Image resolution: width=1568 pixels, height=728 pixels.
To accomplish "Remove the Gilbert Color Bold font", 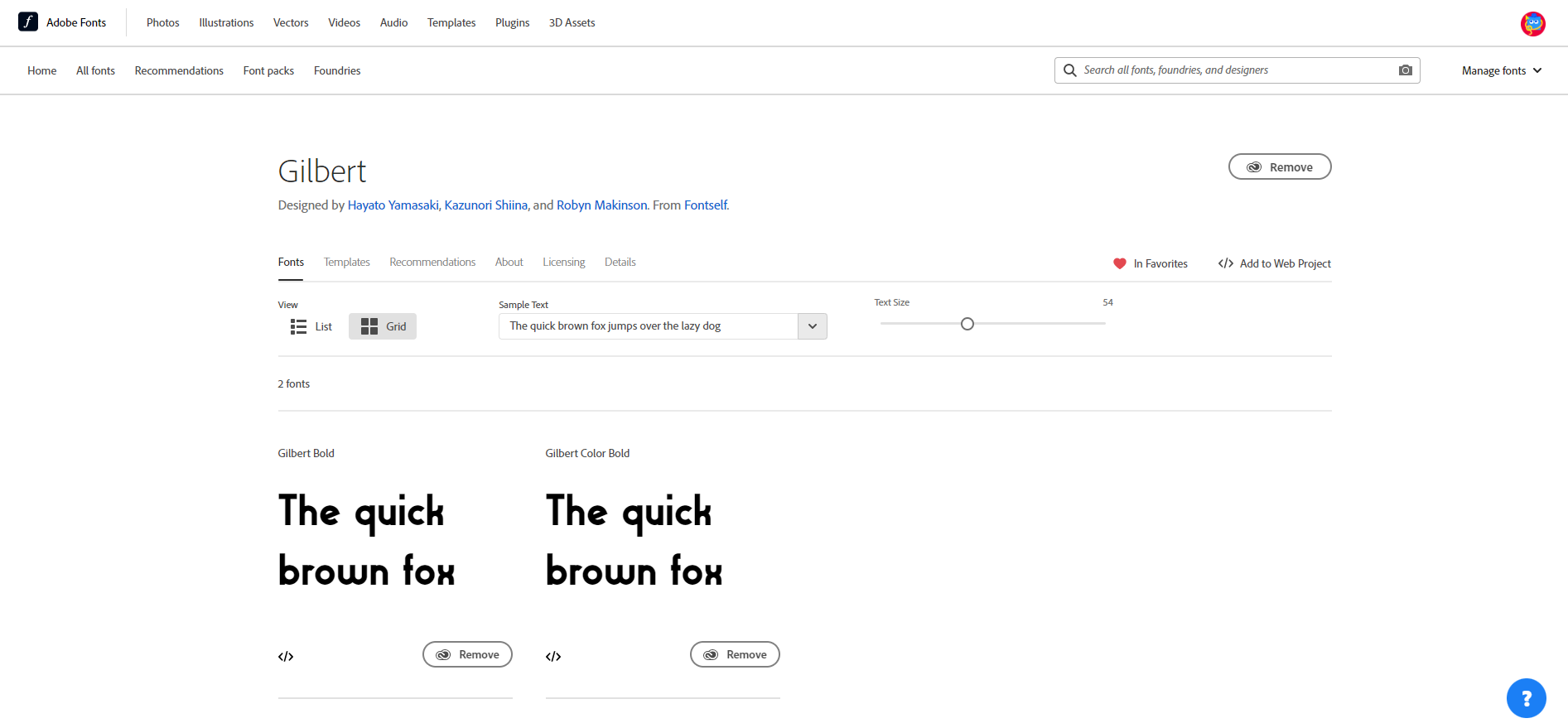I will point(735,654).
